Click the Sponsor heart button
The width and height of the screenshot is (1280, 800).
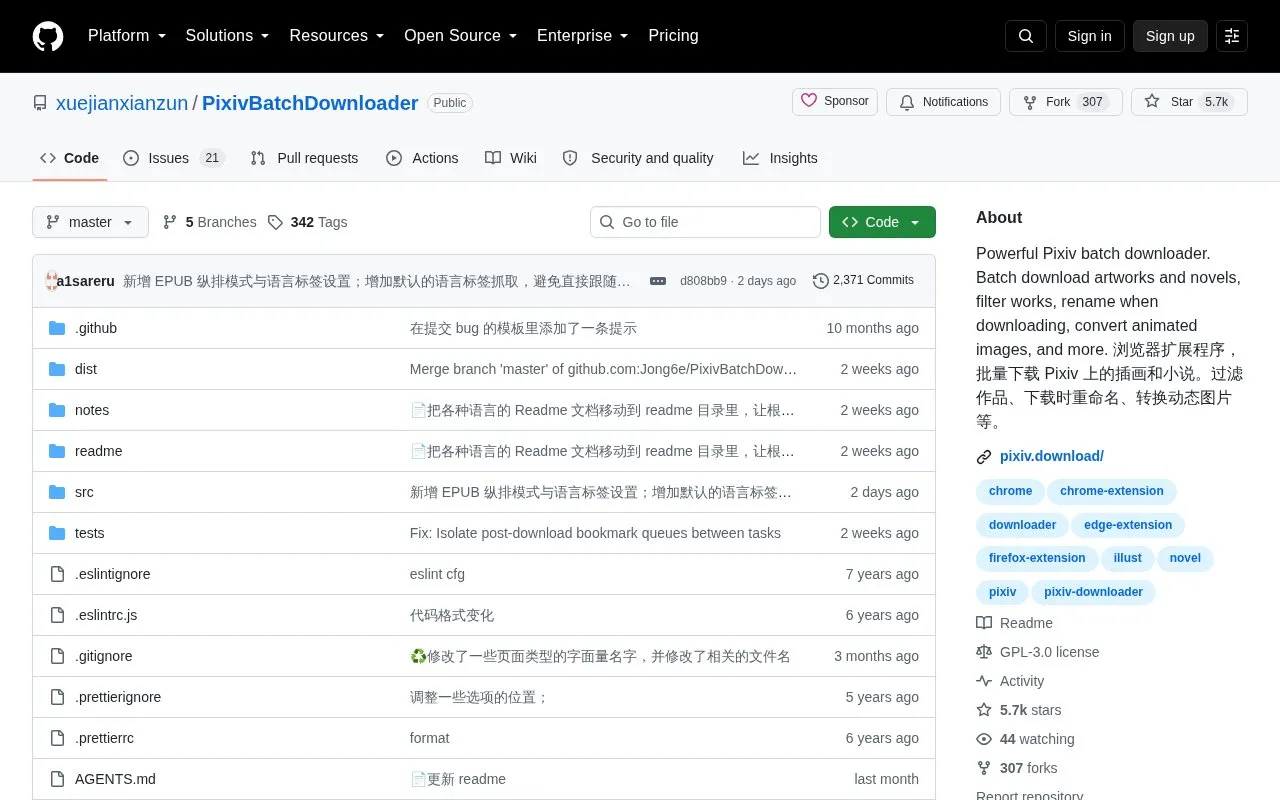[x=835, y=102]
